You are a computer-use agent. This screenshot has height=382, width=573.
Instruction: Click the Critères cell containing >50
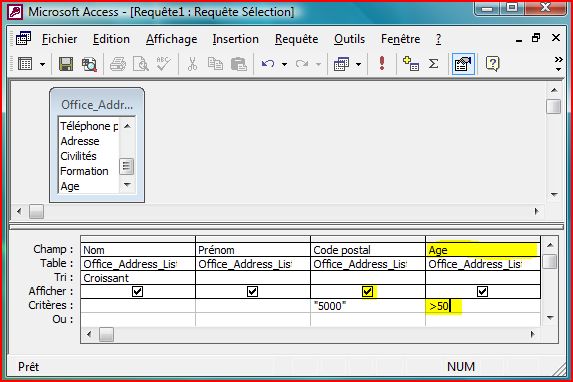483,306
